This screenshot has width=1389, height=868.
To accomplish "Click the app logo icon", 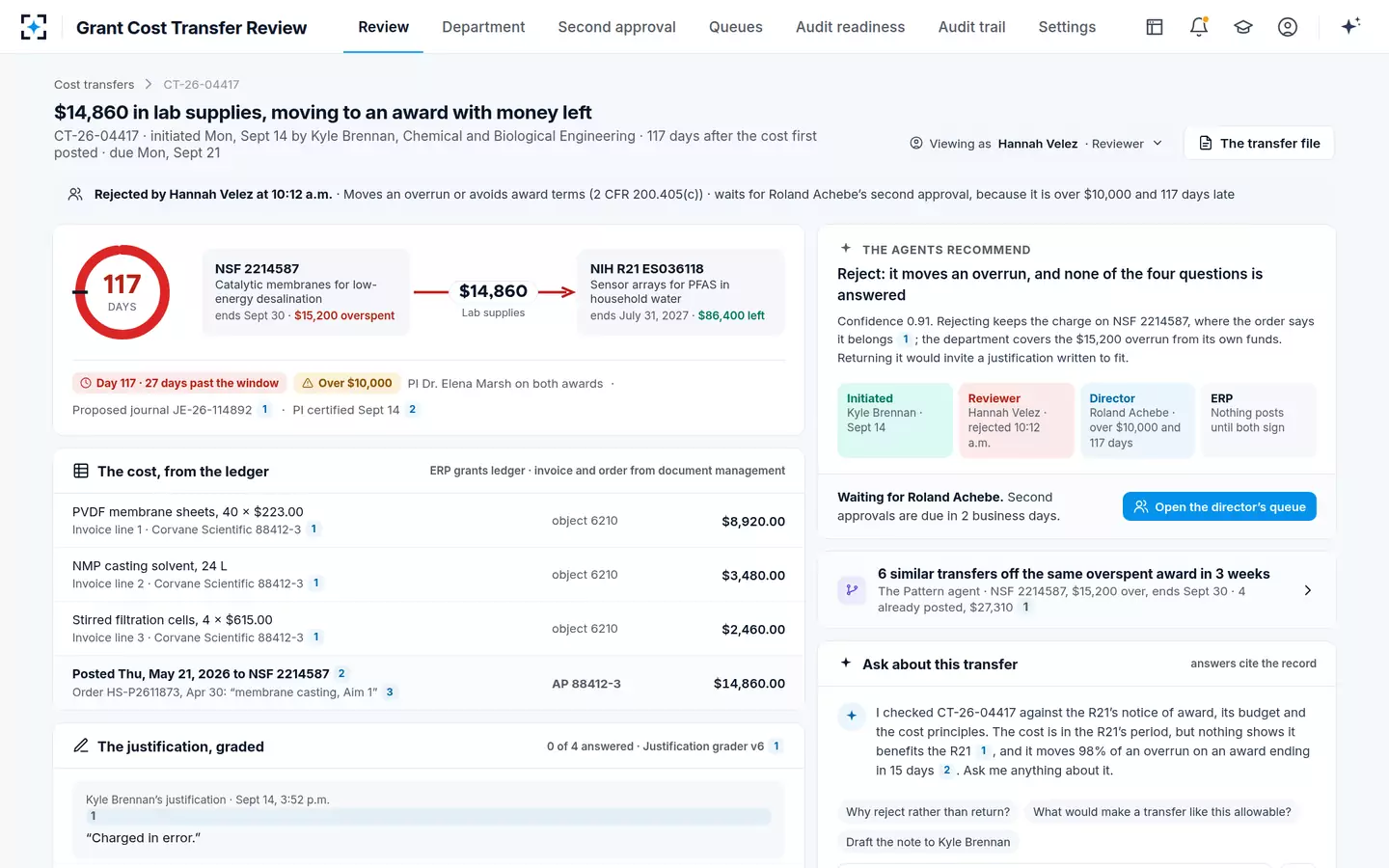I will click(34, 27).
